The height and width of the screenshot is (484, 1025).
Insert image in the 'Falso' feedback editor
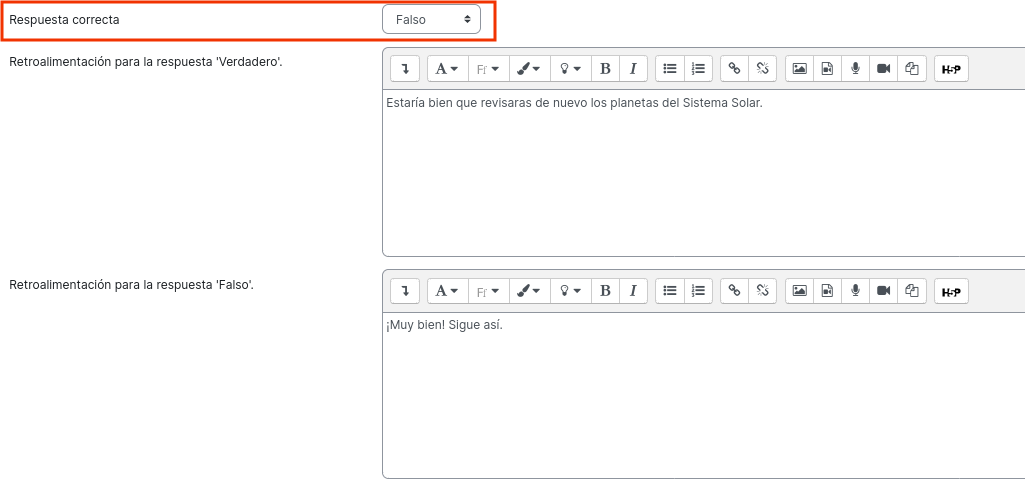click(x=799, y=291)
